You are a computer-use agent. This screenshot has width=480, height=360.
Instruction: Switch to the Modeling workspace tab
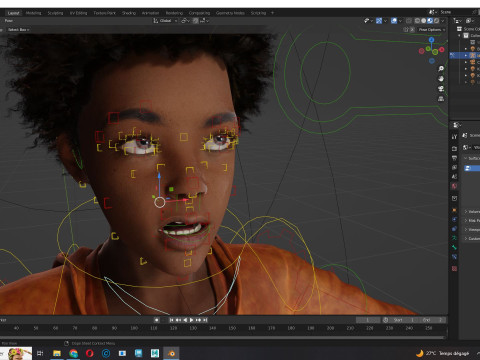click(x=33, y=13)
